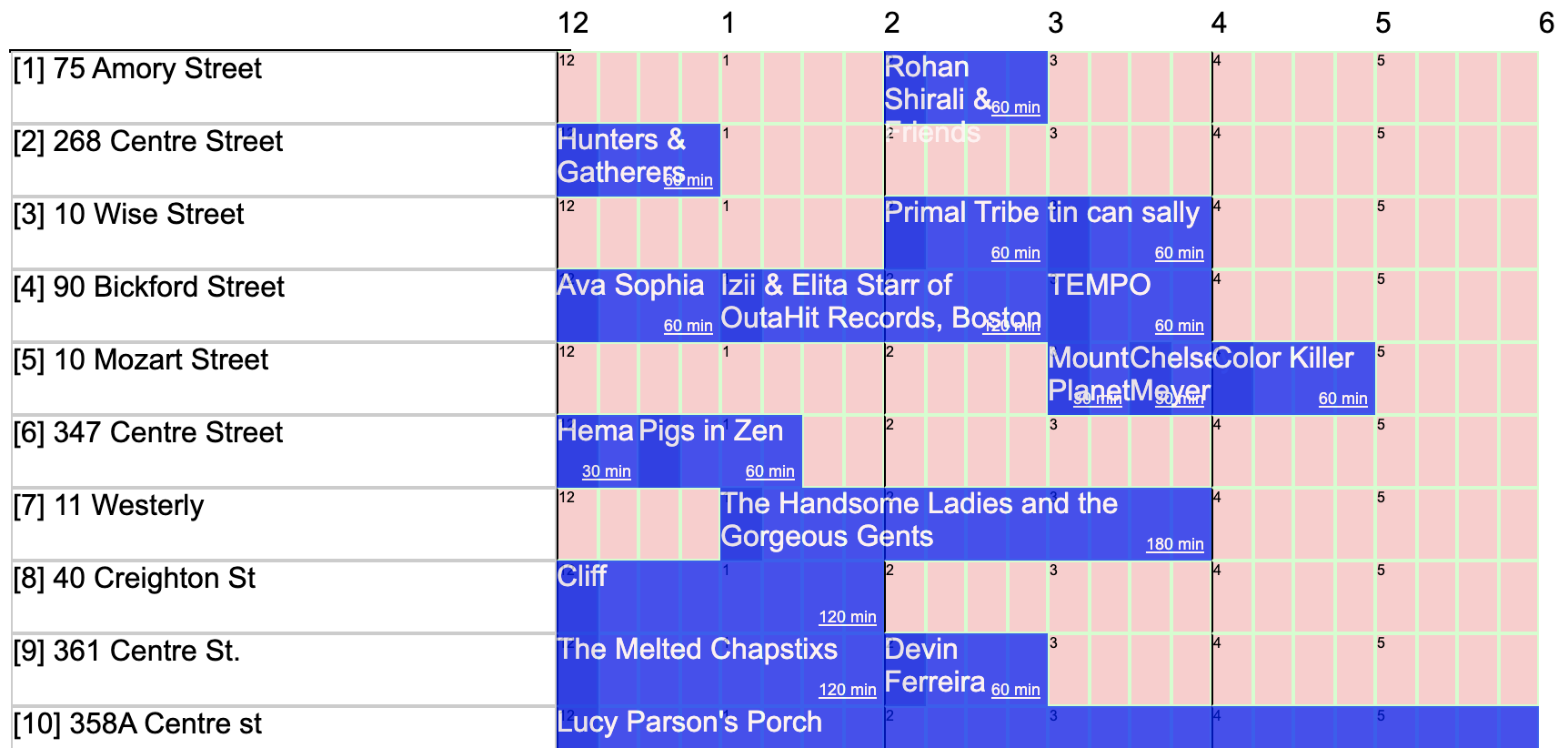Click the 120 min link under Izii & Elita Starr
1568x748 pixels.
[x=1010, y=326]
